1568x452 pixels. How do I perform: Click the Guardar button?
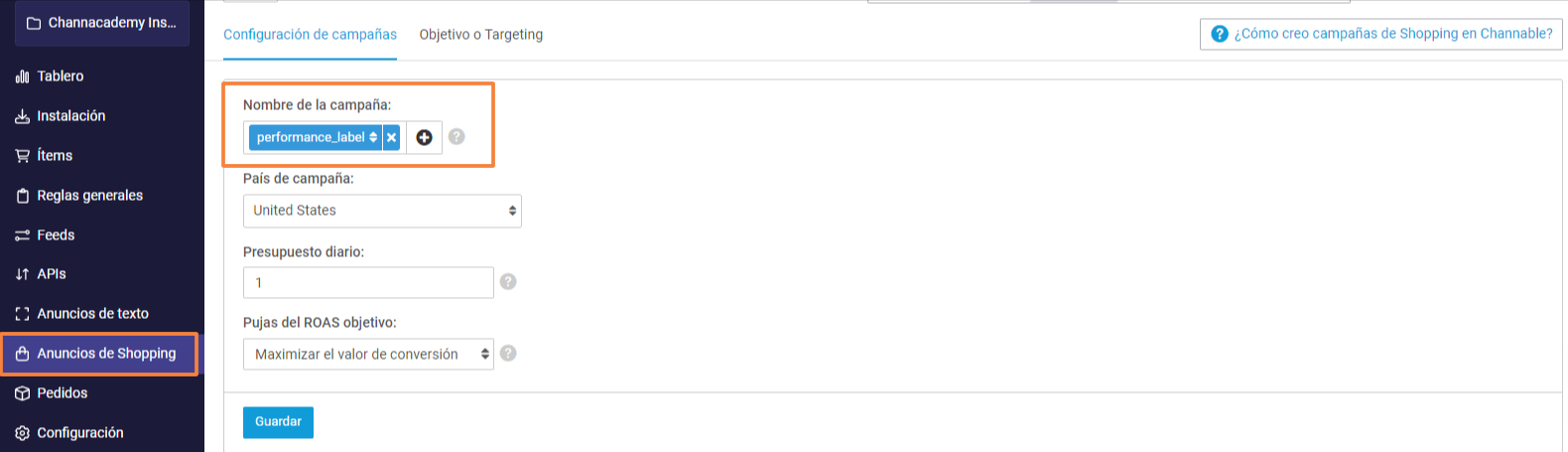(x=278, y=422)
